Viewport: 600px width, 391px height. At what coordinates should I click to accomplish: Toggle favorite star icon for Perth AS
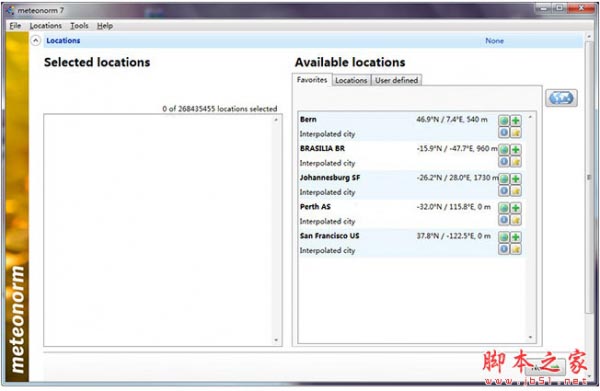click(x=516, y=220)
